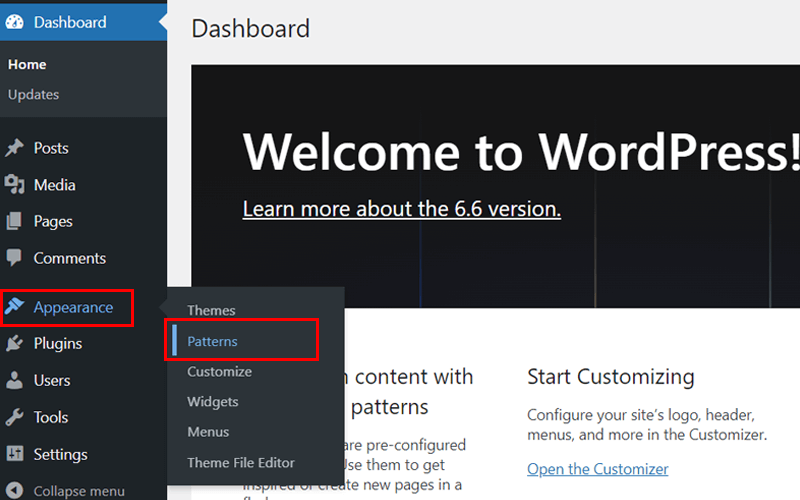Choose Theme File Editor in submenu
Image resolution: width=800 pixels, height=500 pixels.
tap(241, 463)
